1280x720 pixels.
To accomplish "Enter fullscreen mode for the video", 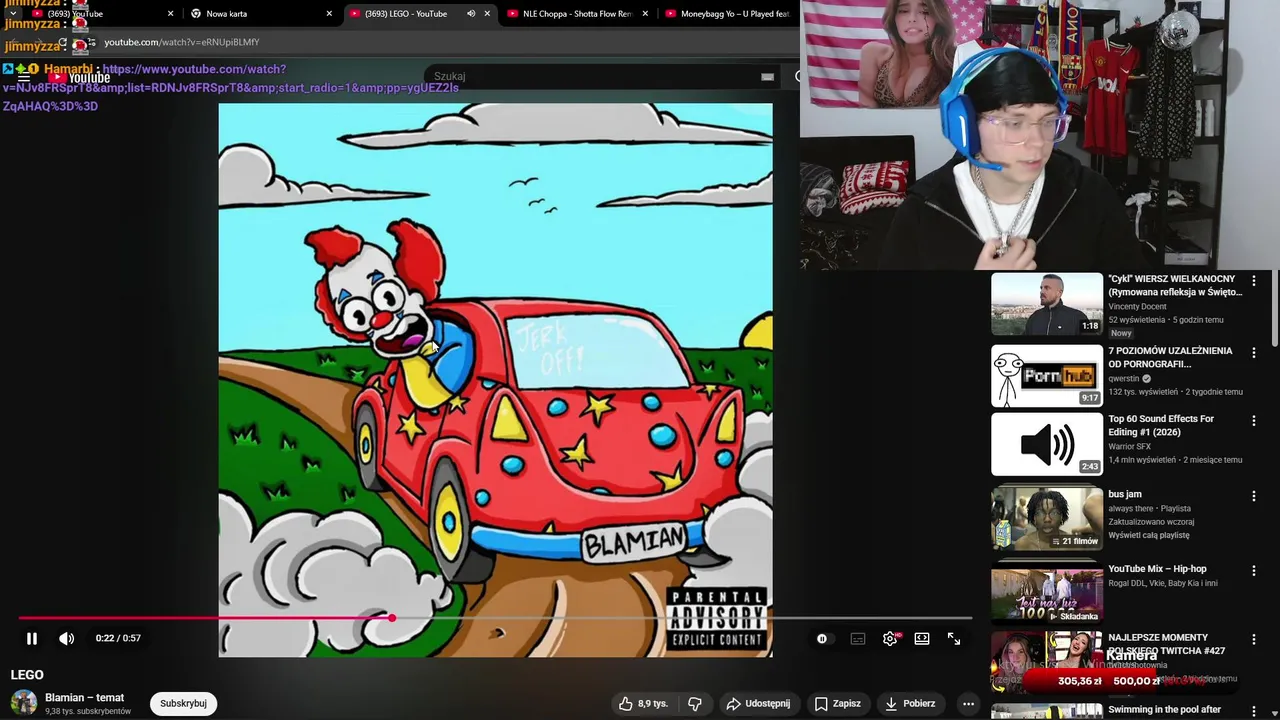I will click(954, 639).
